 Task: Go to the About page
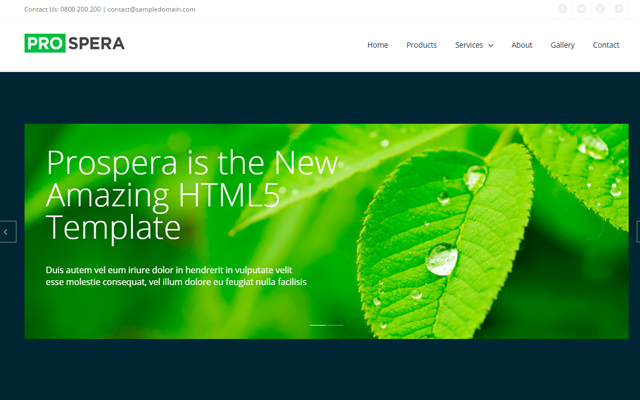tap(521, 45)
